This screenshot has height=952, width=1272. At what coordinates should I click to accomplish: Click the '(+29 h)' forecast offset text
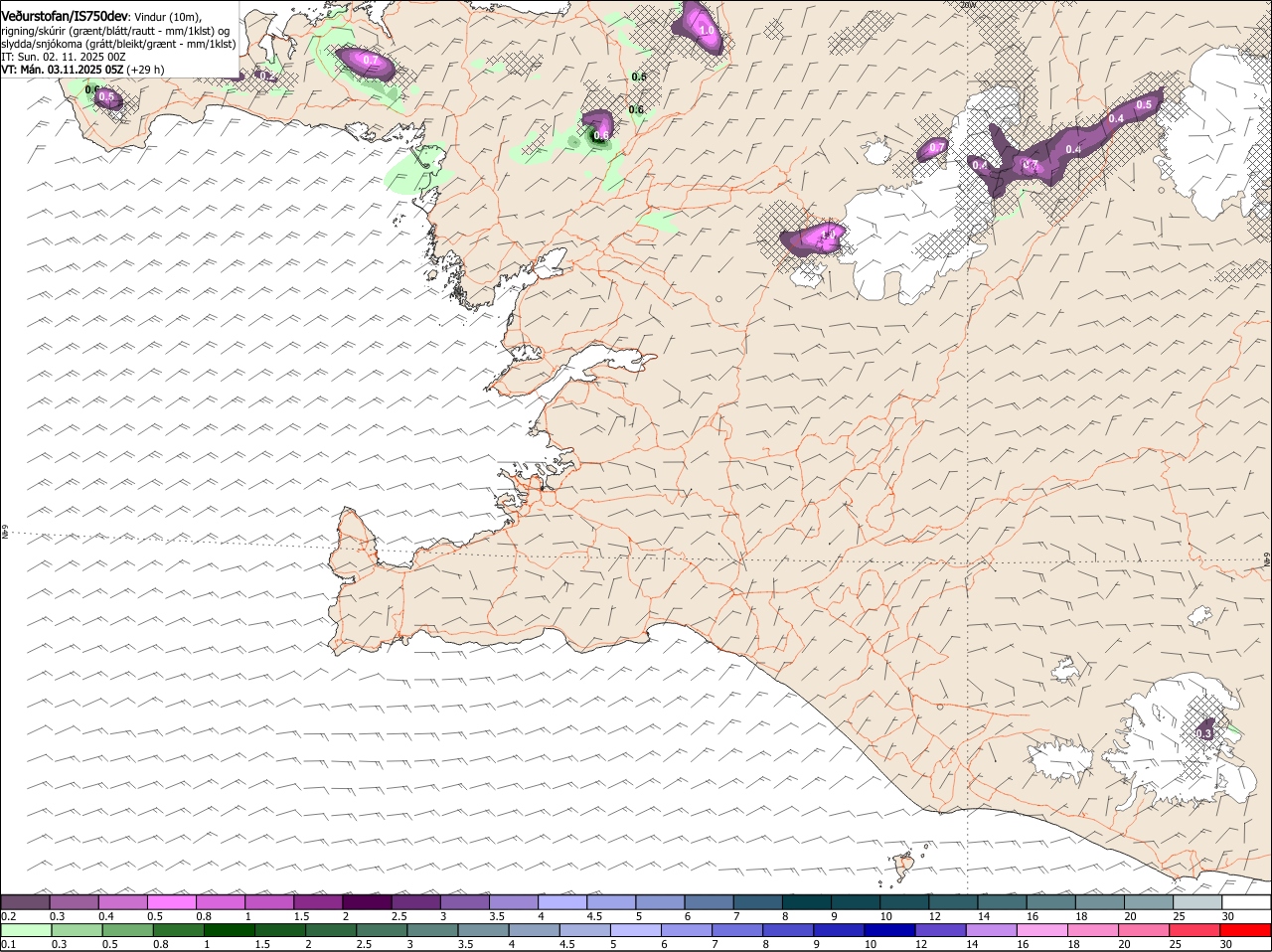click(x=145, y=70)
